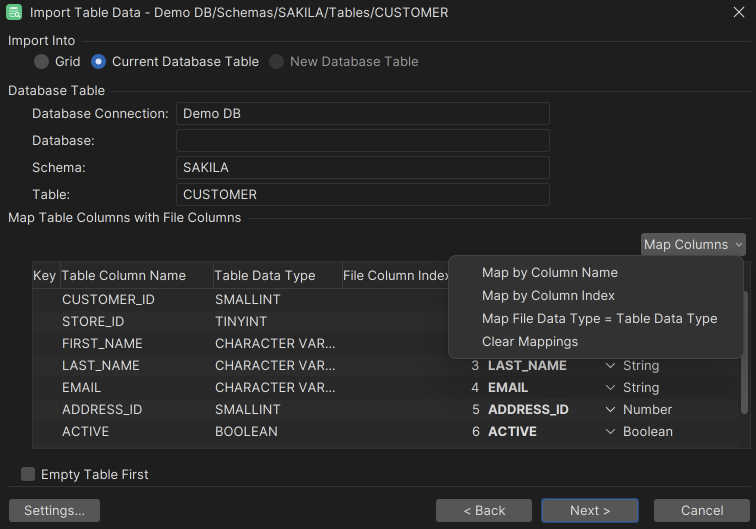756x529 pixels.
Task: Click the import dialog icon in title bar
Action: (15, 13)
